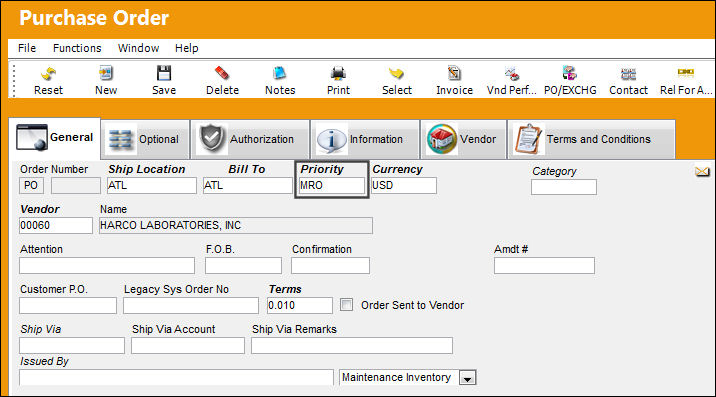Click the grayed order number field
Image resolution: width=716 pixels, height=397 pixels.
click(x=76, y=185)
